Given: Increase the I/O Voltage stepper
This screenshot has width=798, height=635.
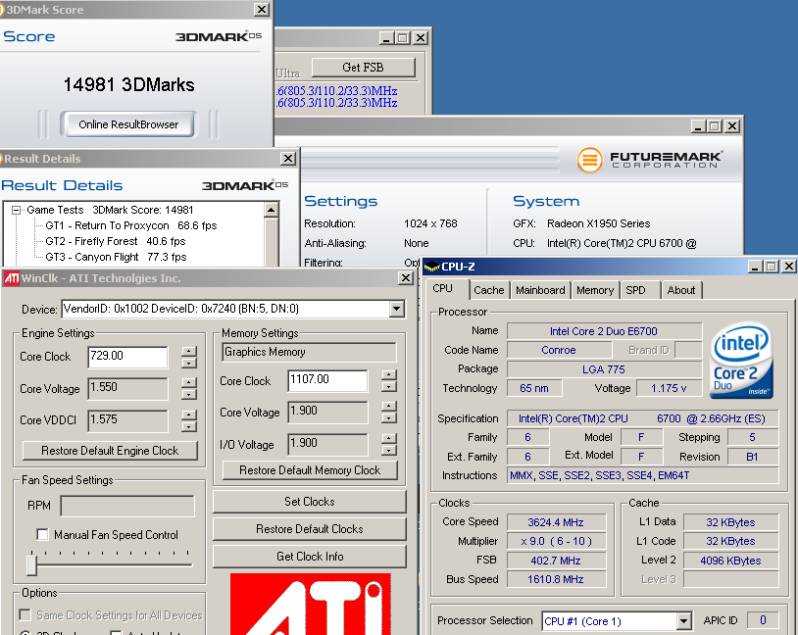Looking at the screenshot, I should (x=389, y=438).
